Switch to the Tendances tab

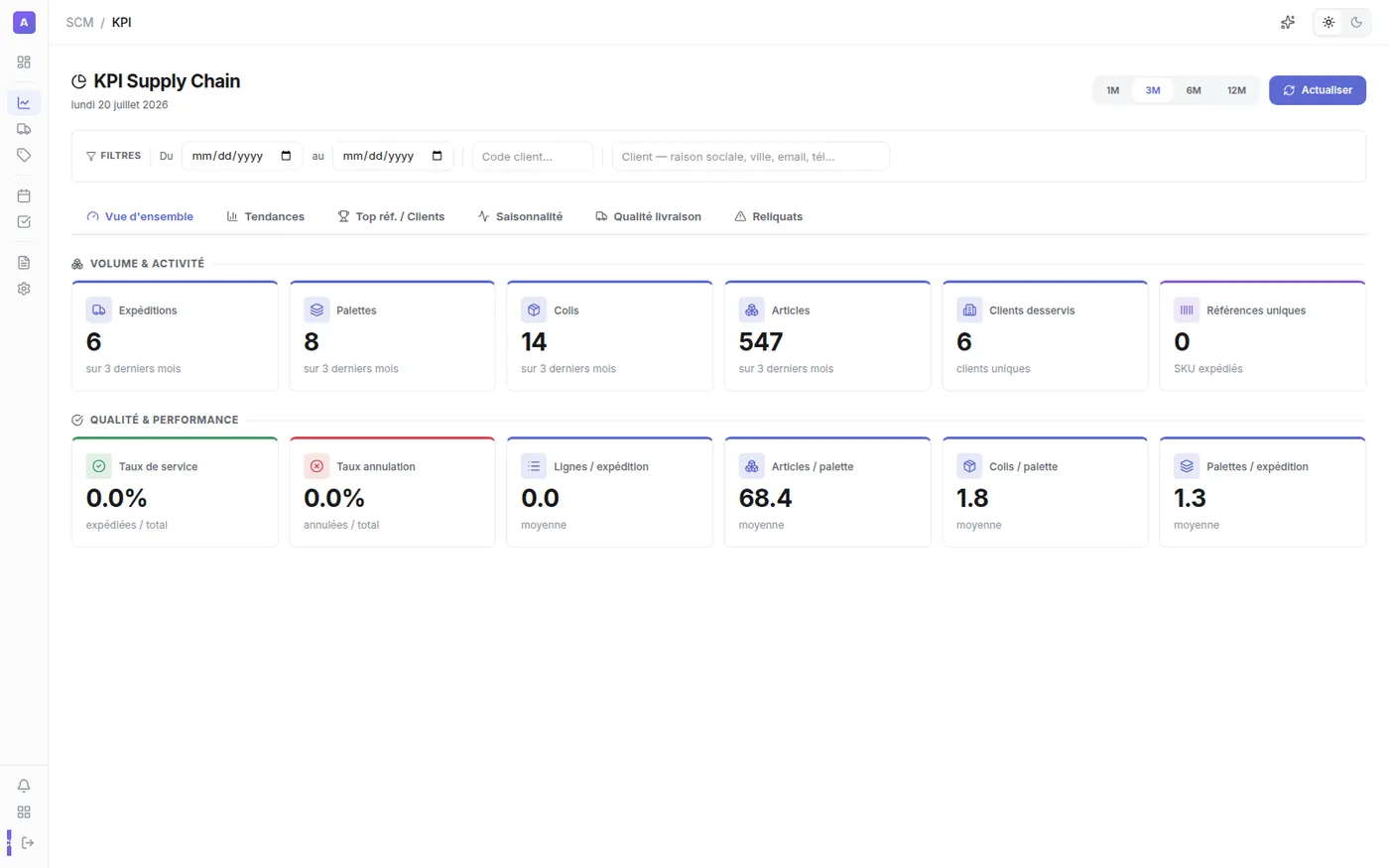coord(265,216)
